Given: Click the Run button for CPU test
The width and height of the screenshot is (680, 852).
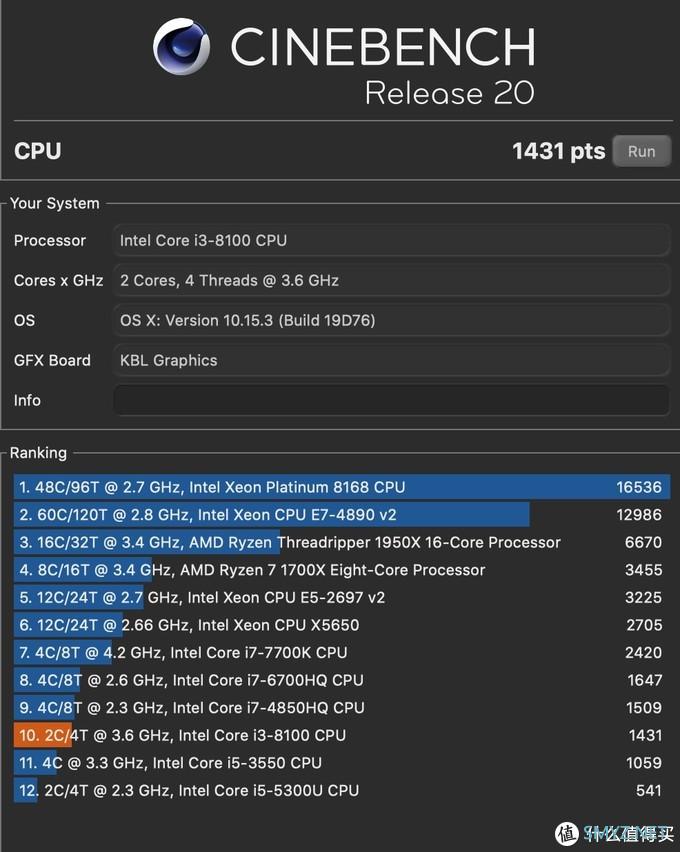Looking at the screenshot, I should 641,151.
